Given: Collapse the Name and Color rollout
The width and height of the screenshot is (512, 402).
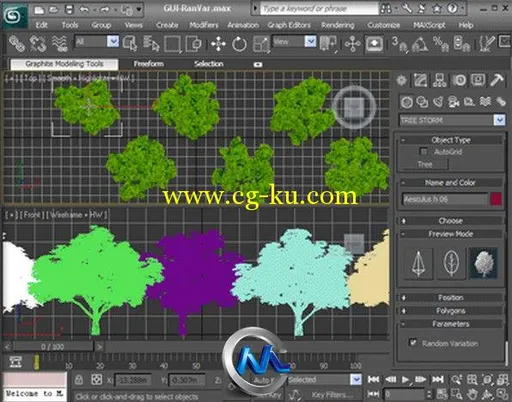Looking at the screenshot, I should [451, 183].
